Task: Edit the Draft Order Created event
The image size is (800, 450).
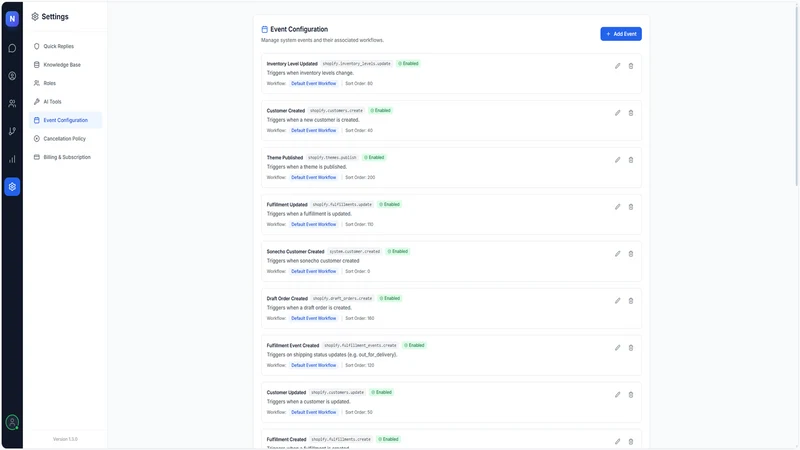Action: (x=617, y=301)
